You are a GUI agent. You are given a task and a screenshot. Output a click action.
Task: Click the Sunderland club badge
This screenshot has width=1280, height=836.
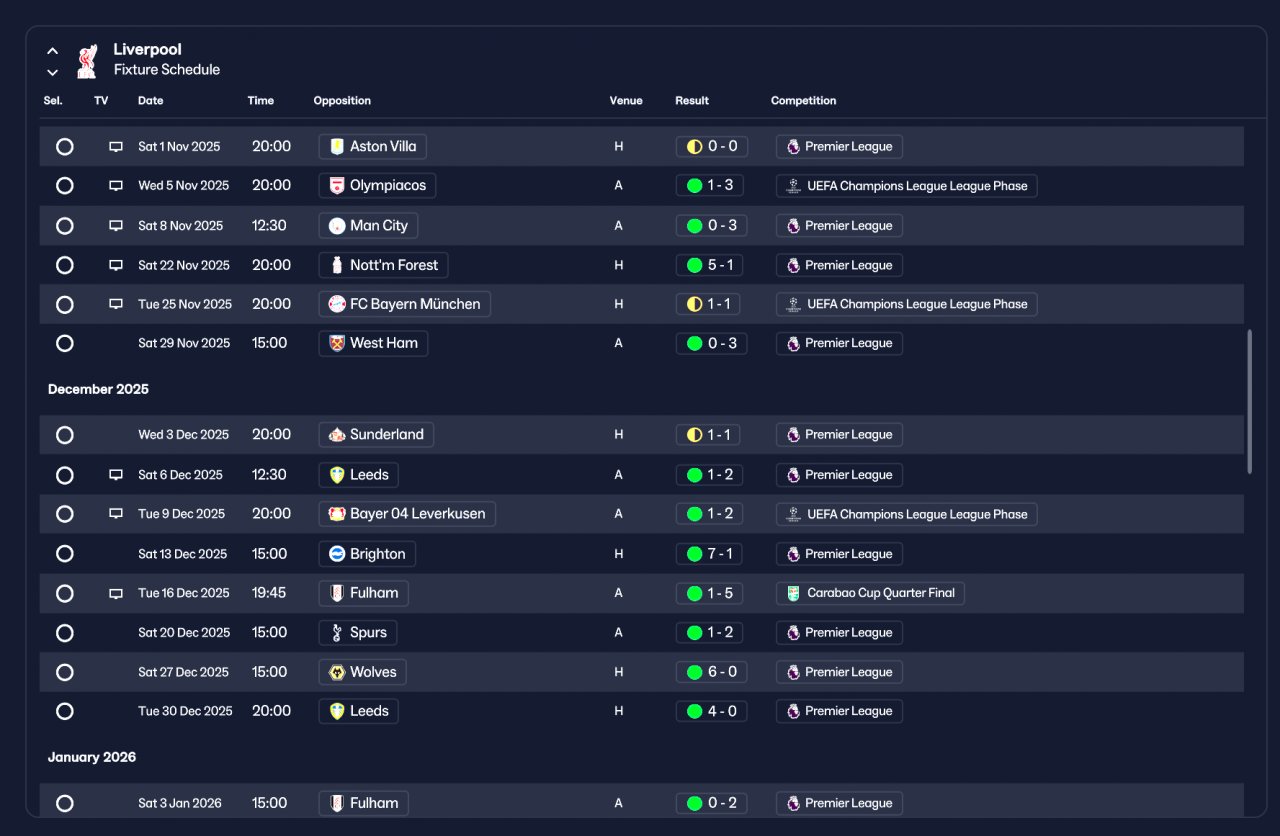click(x=337, y=435)
